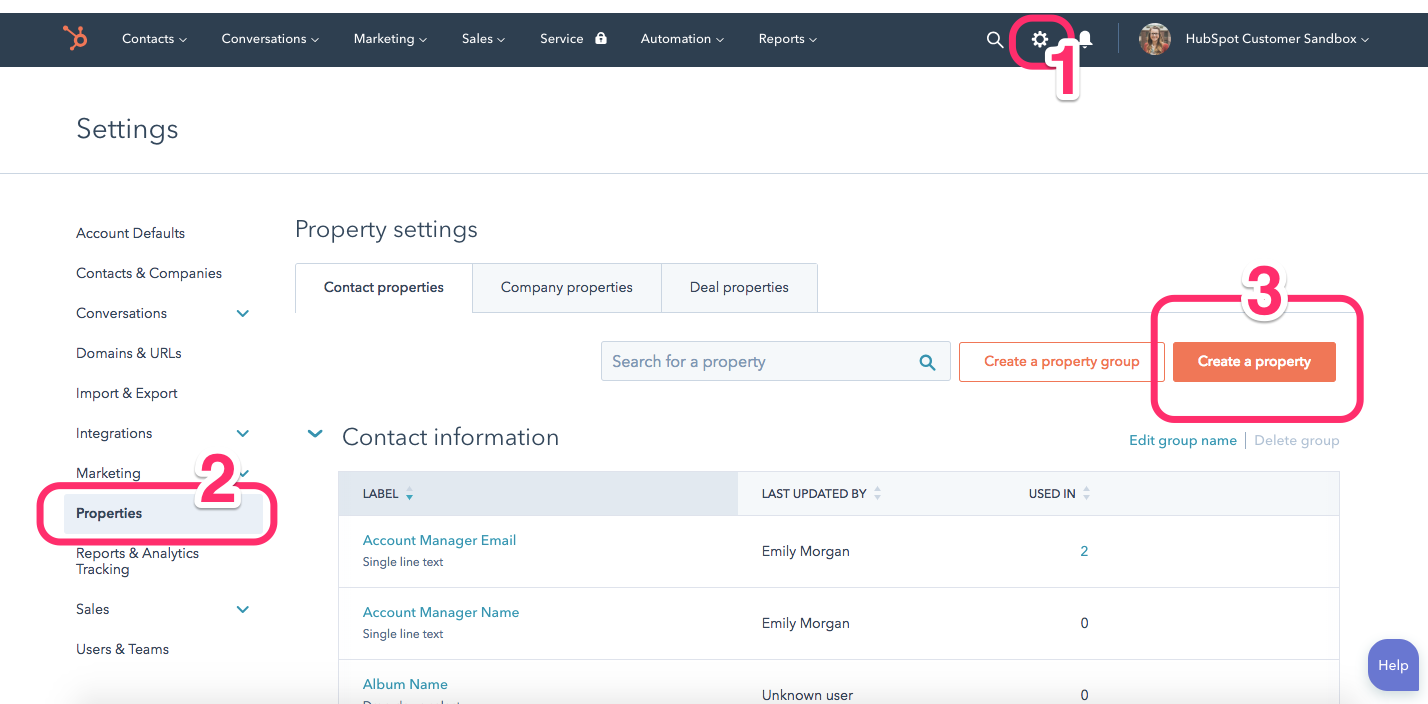Click Unknown user in Album Name row
This screenshot has height=704, width=1428.
tap(807, 695)
